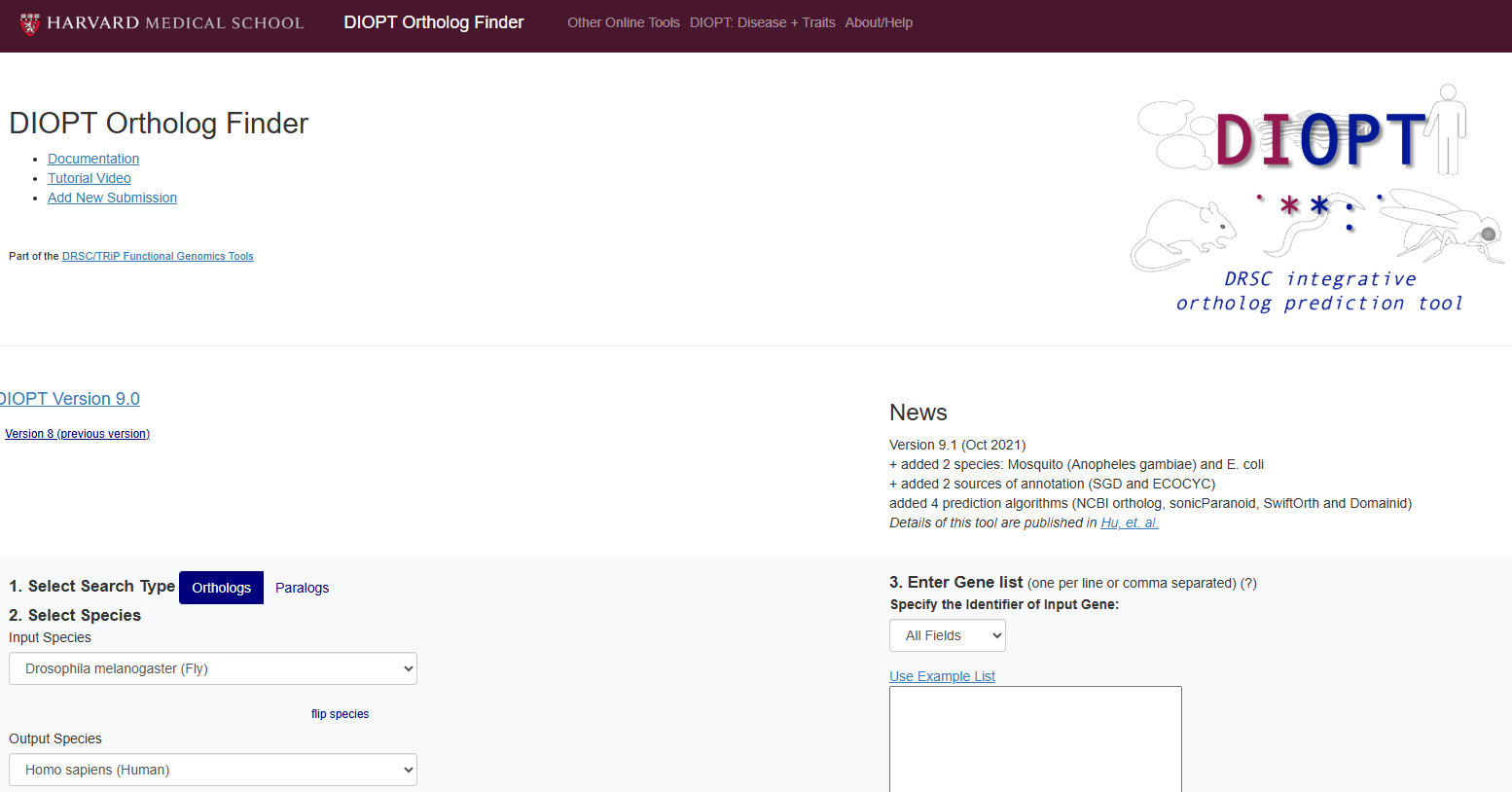Click the 'added 2 sources of annotation' news line
Viewport: 1512px width, 792px height.
pos(1052,484)
